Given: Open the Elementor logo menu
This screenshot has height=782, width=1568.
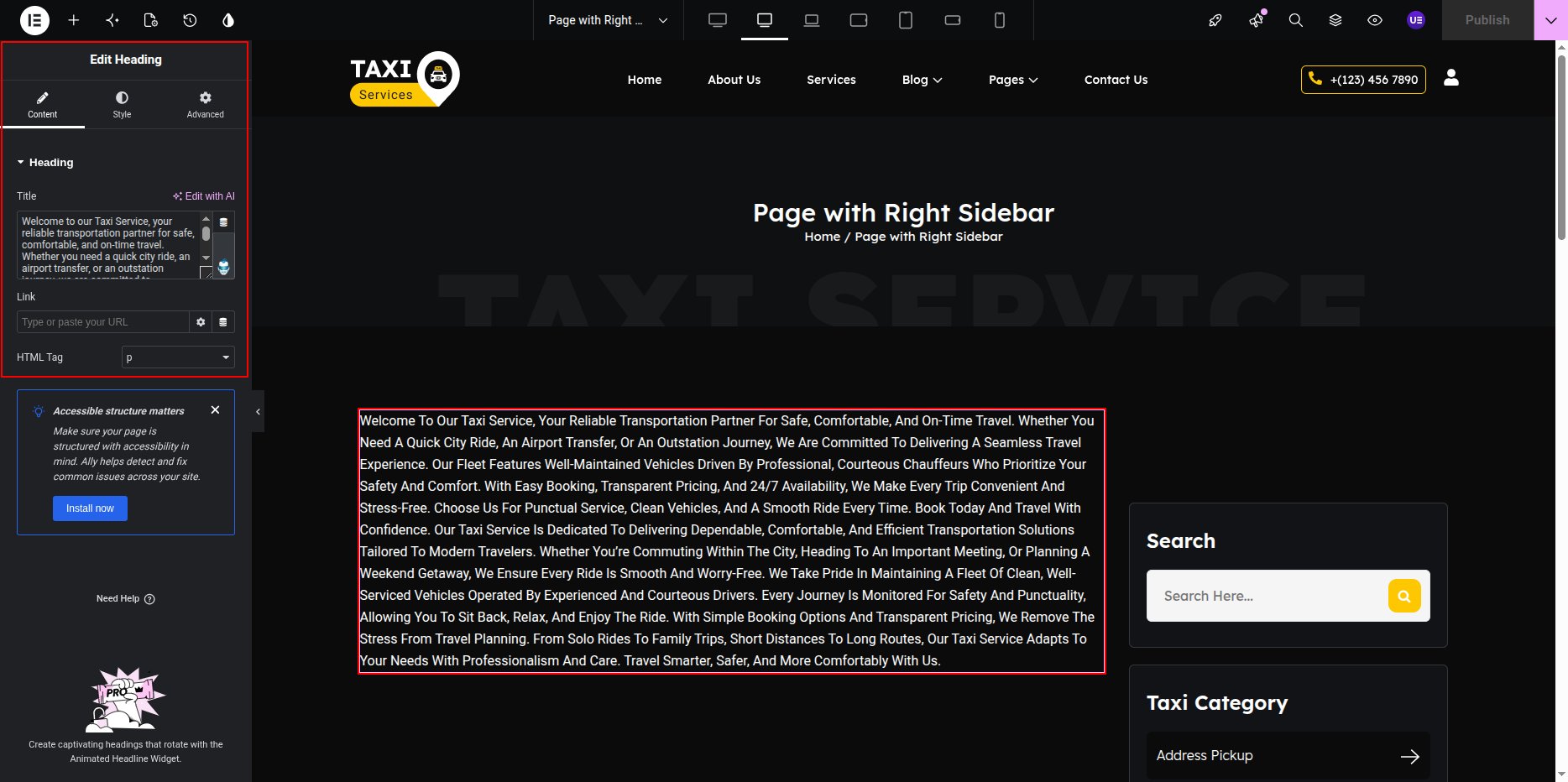Looking at the screenshot, I should pos(34,20).
